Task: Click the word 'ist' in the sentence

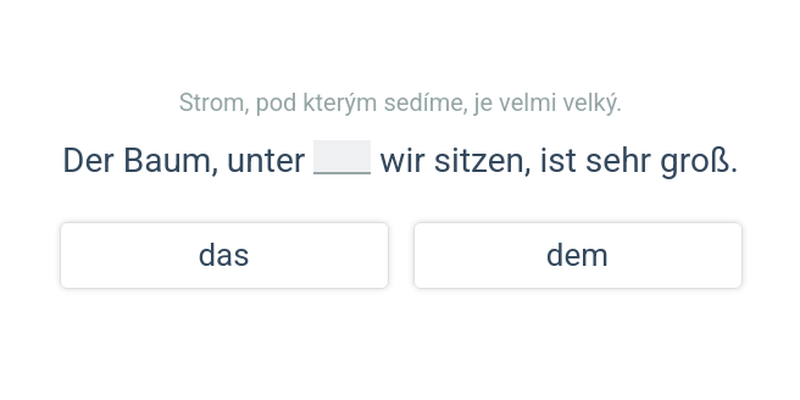Action: coord(557,160)
